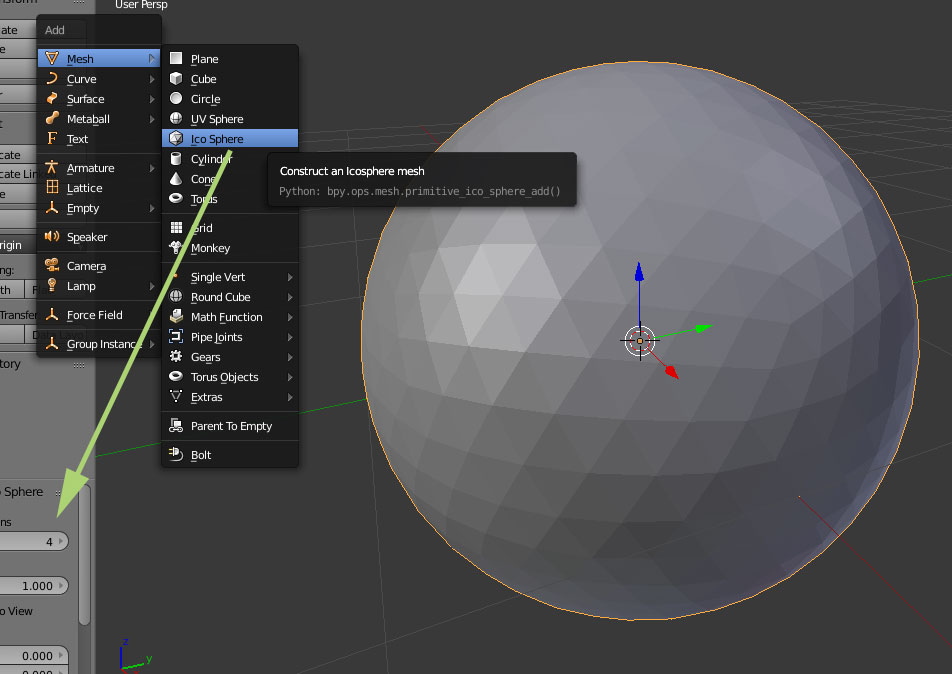Click the Camera icon
Image resolution: width=952 pixels, height=674 pixels.
pyautogui.click(x=52, y=265)
